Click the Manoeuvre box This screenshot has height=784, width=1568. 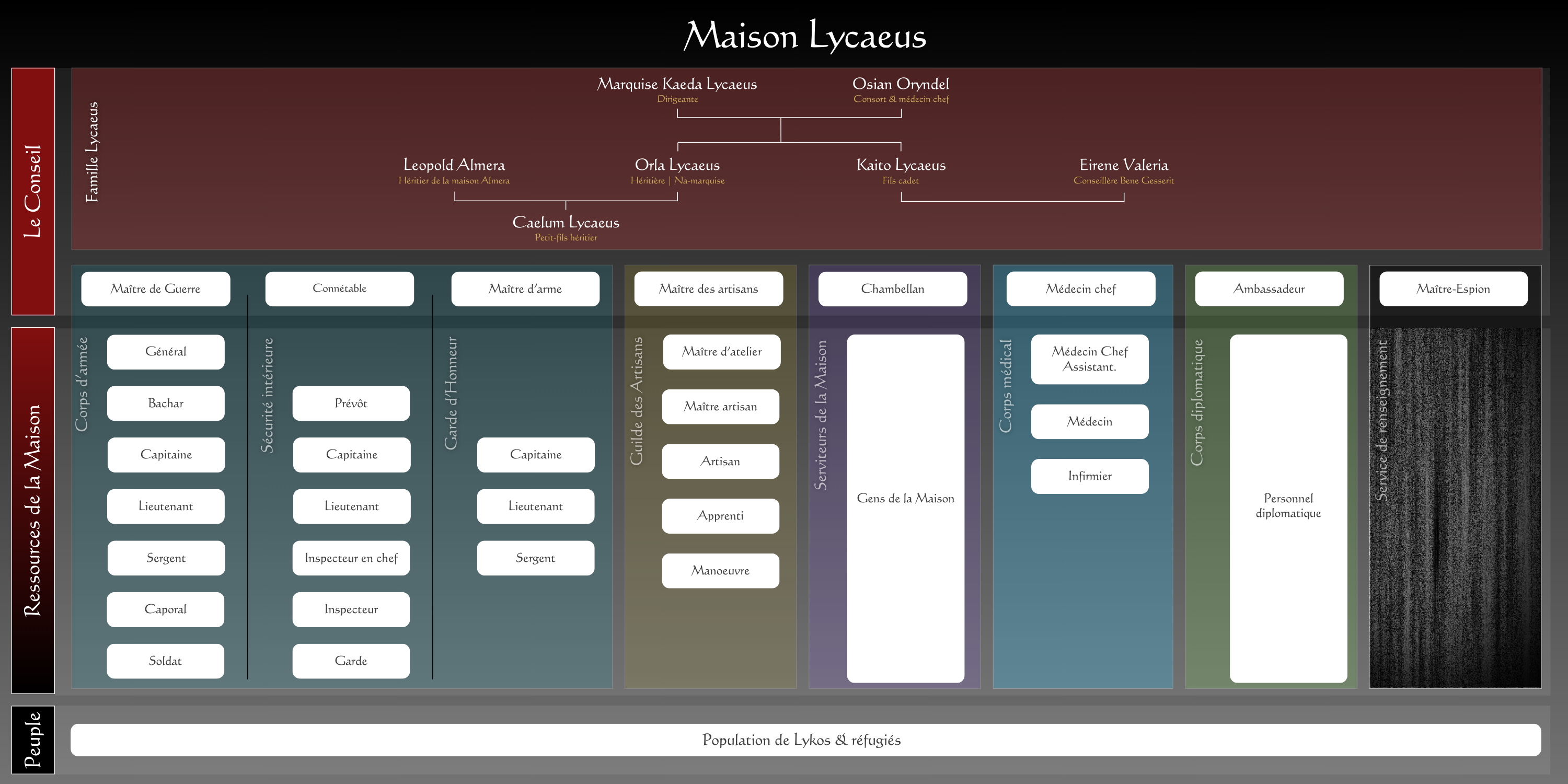click(x=720, y=570)
